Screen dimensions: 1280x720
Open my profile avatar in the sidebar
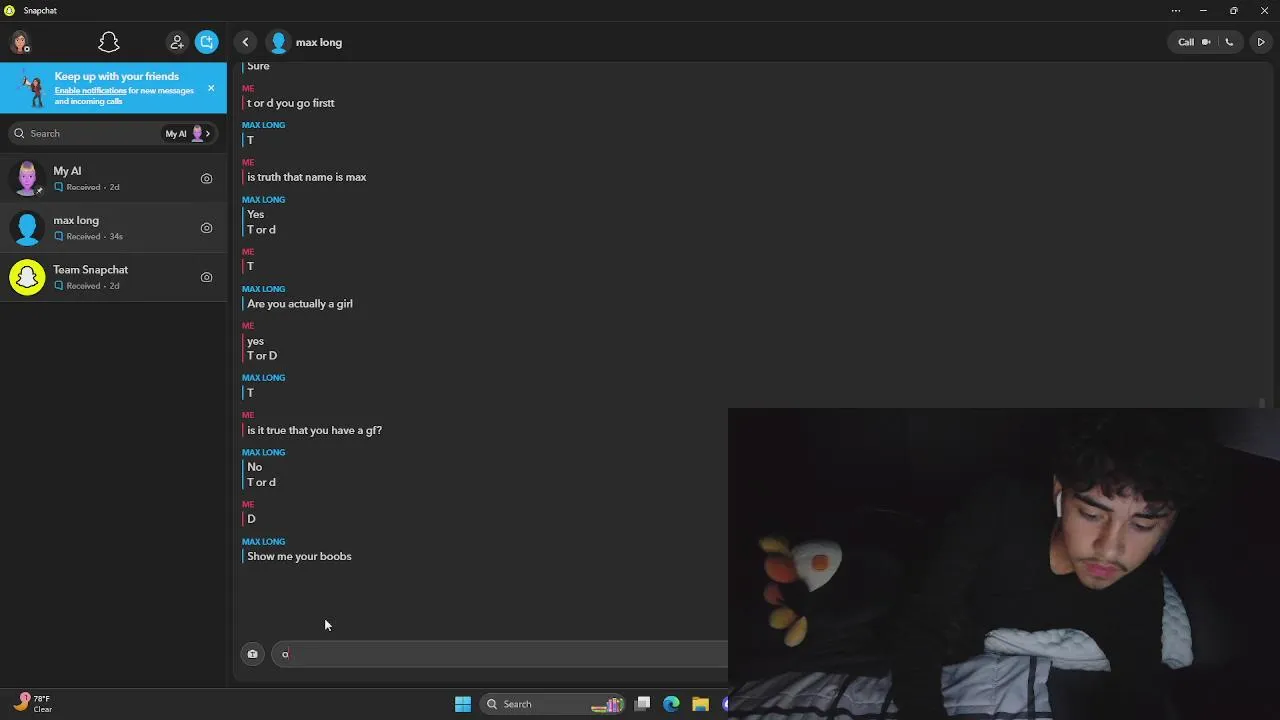point(20,42)
